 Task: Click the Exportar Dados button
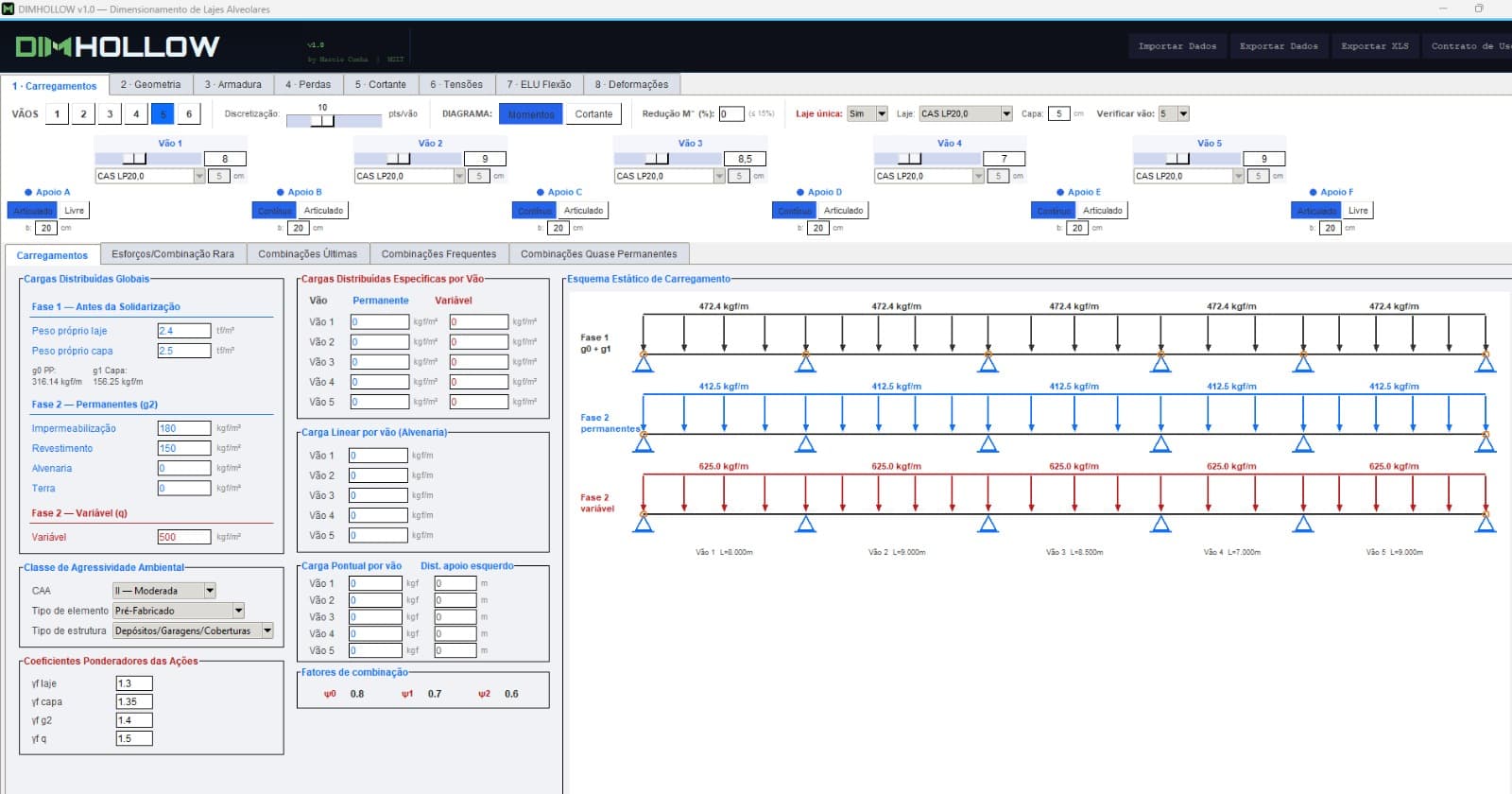click(1279, 46)
